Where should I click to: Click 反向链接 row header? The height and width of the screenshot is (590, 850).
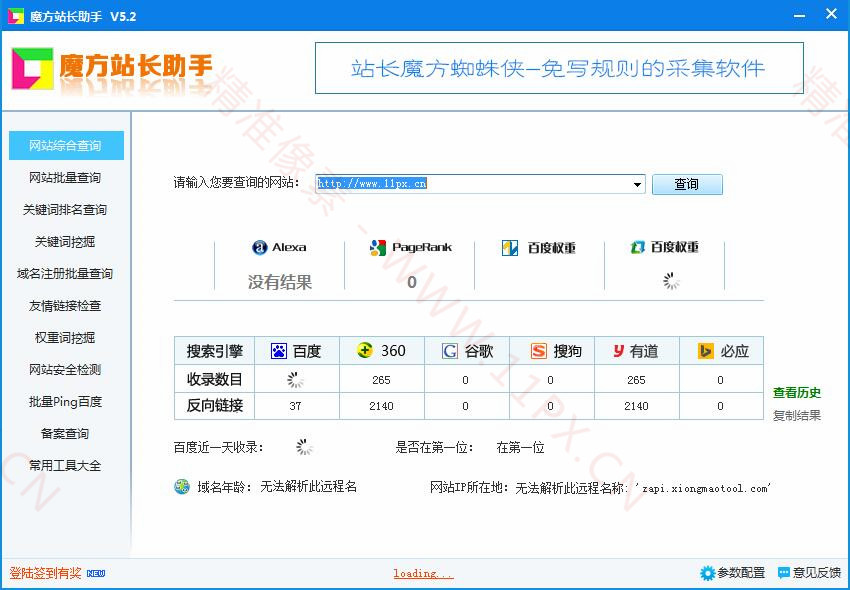214,406
